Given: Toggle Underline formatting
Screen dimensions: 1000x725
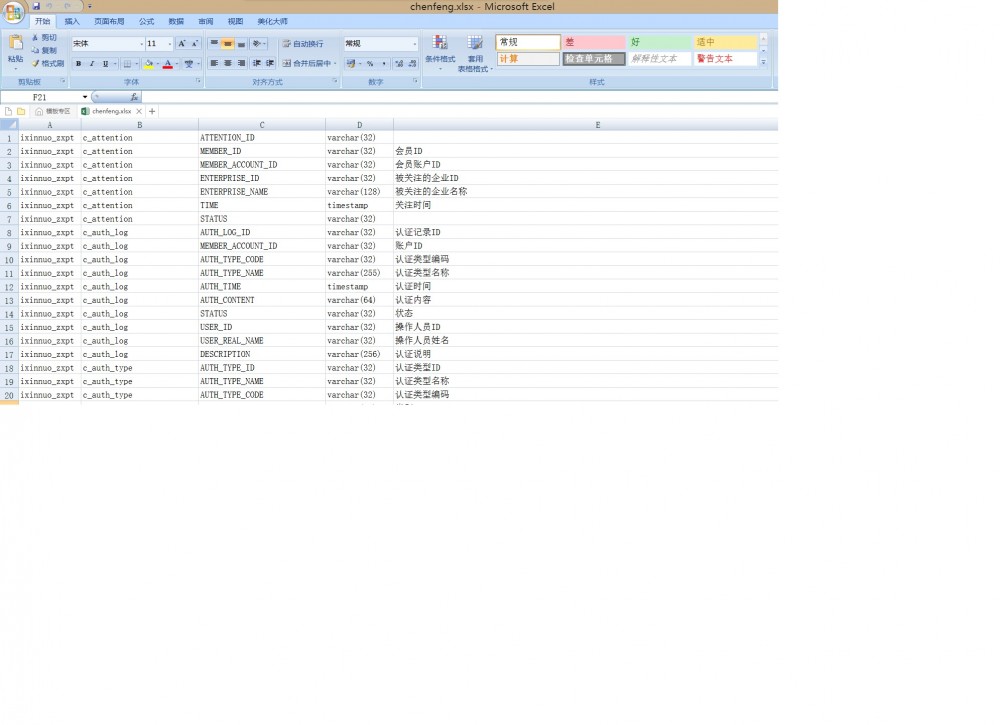Looking at the screenshot, I should 104,63.
